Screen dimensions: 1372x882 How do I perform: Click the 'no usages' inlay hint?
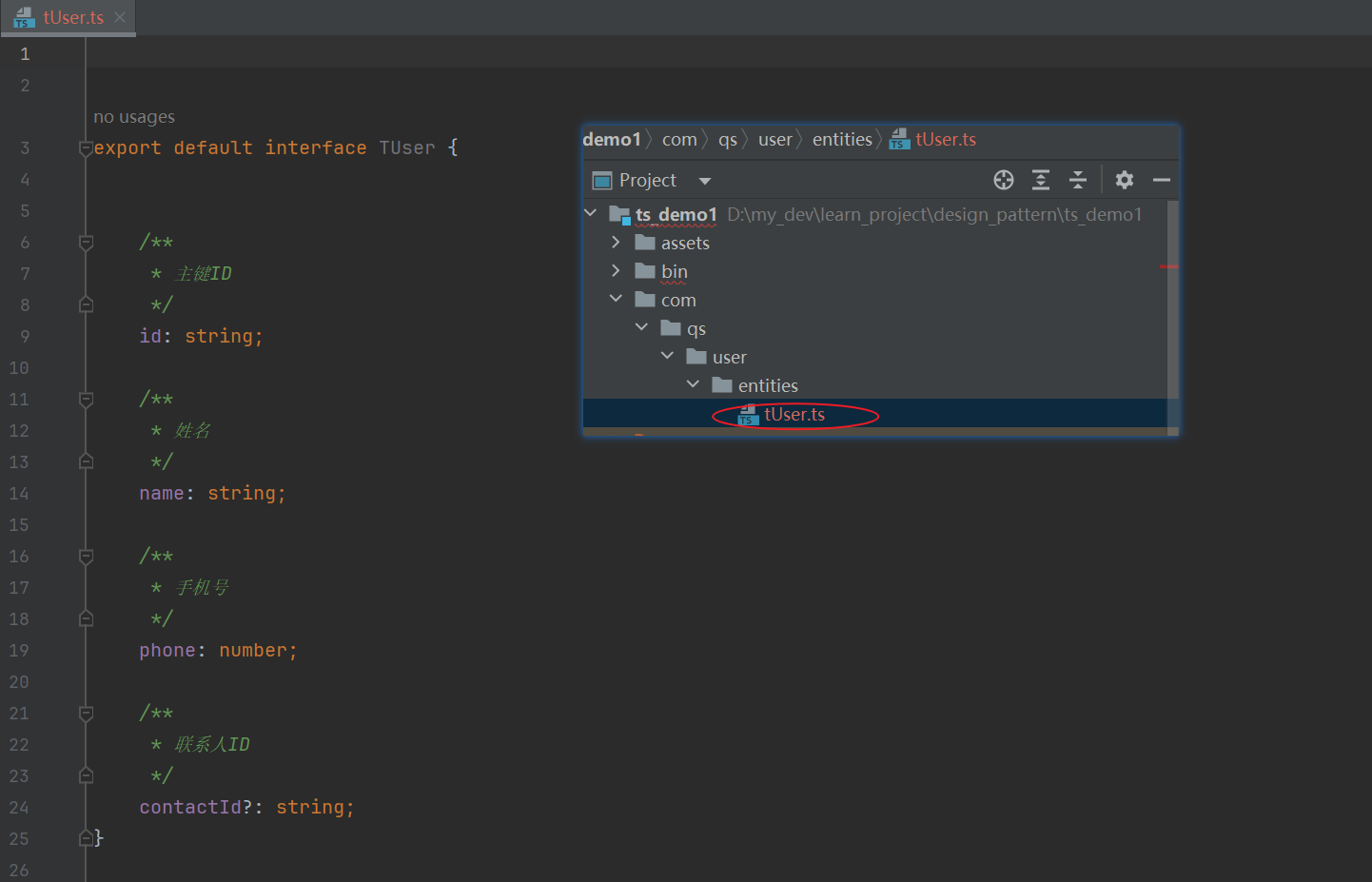pyautogui.click(x=134, y=117)
